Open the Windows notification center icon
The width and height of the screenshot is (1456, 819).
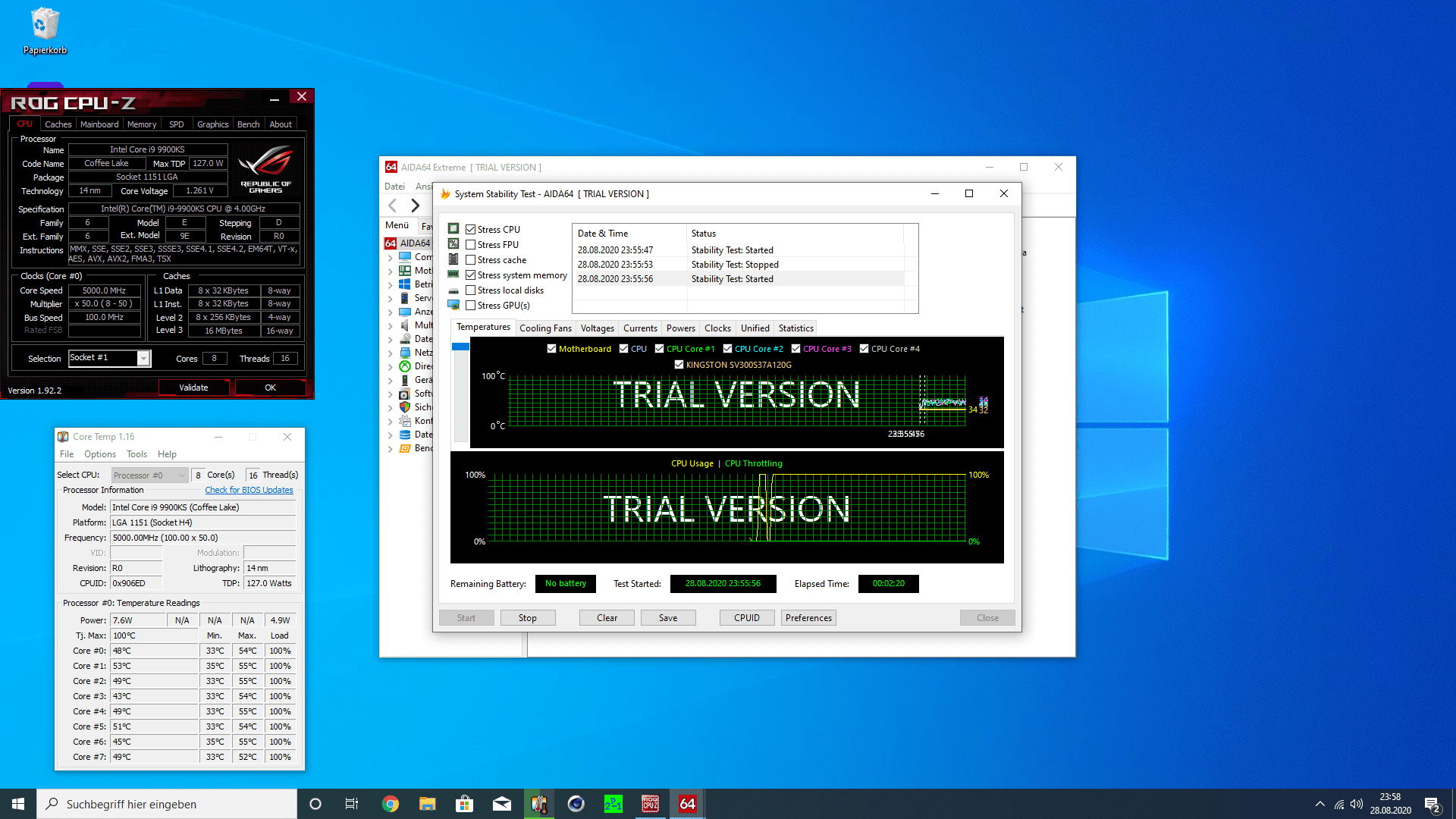[1432, 804]
